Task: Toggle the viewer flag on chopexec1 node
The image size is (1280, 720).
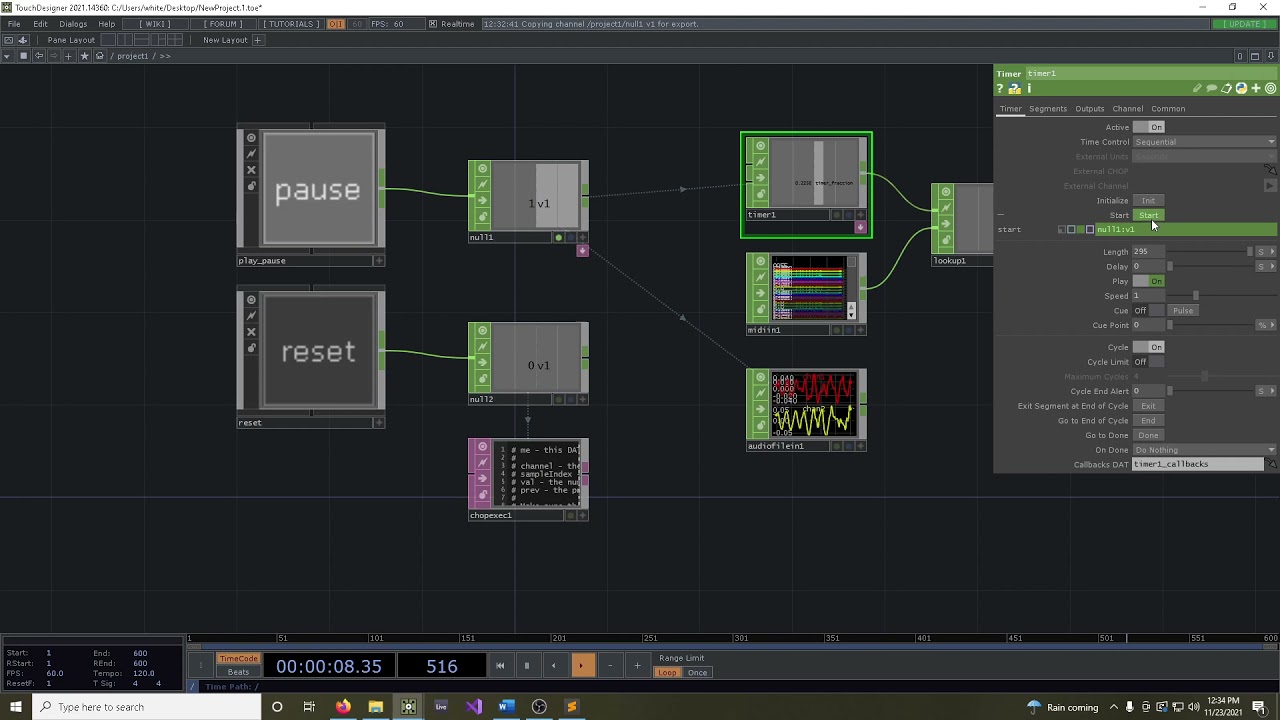Action: (482, 447)
